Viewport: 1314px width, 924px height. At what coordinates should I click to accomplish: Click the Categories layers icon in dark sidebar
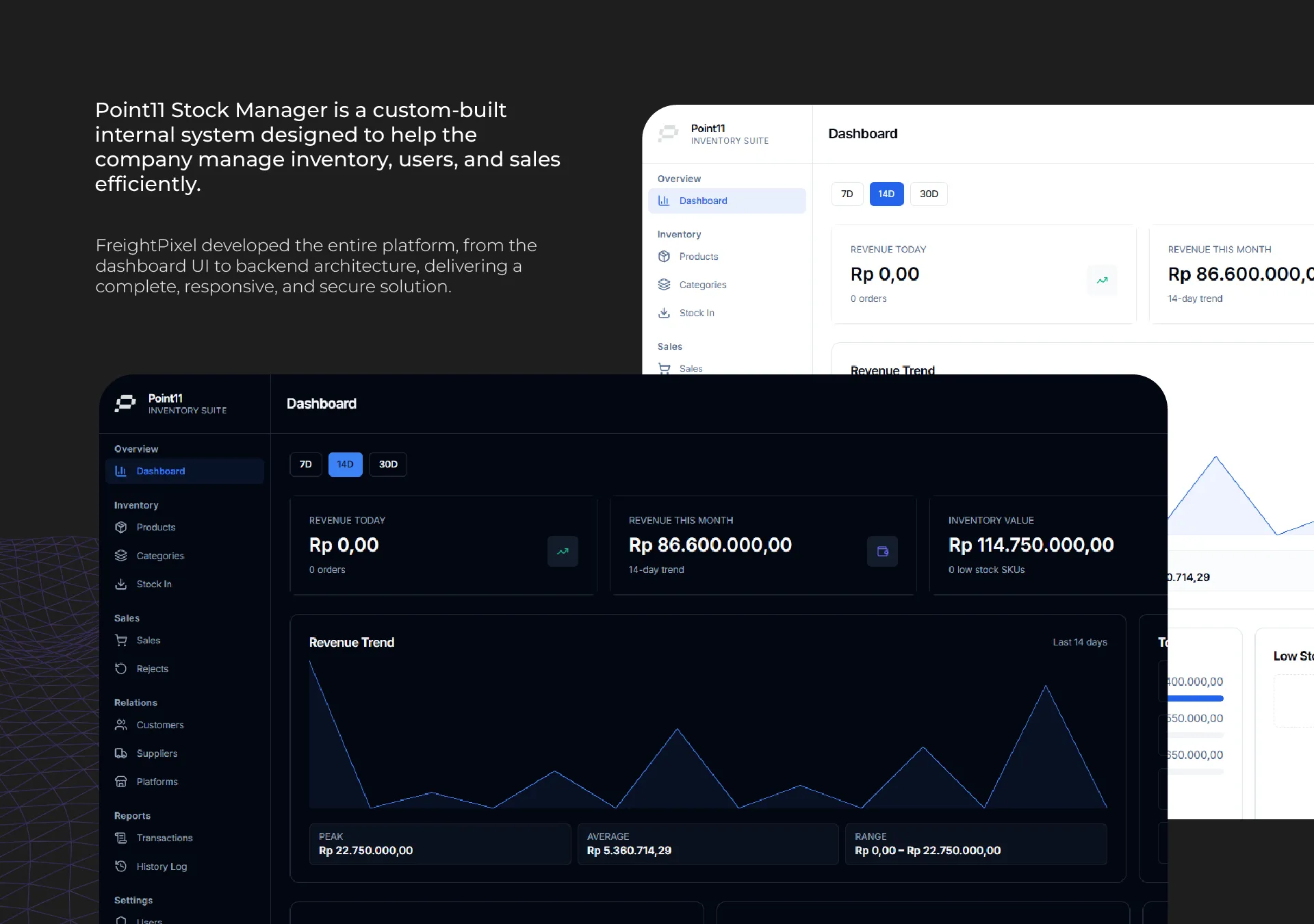[x=121, y=556]
